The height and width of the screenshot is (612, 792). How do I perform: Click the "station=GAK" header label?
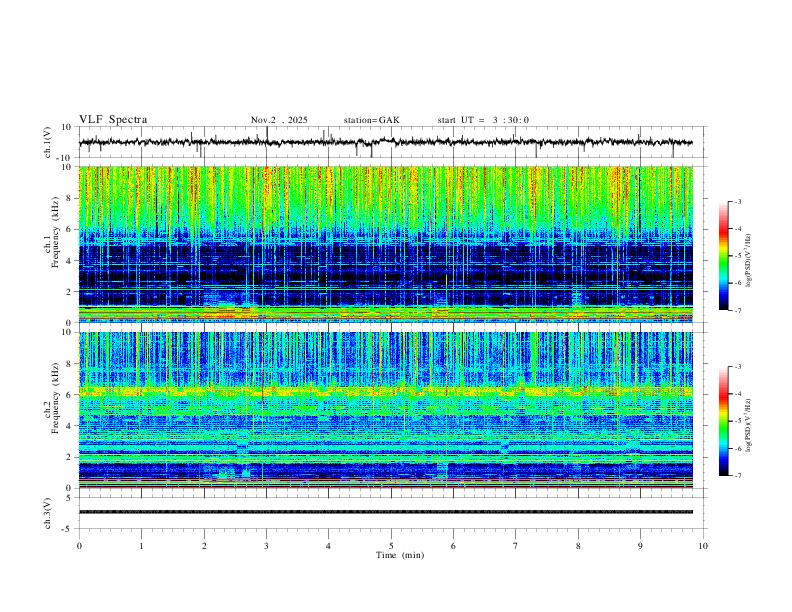coord(371,120)
